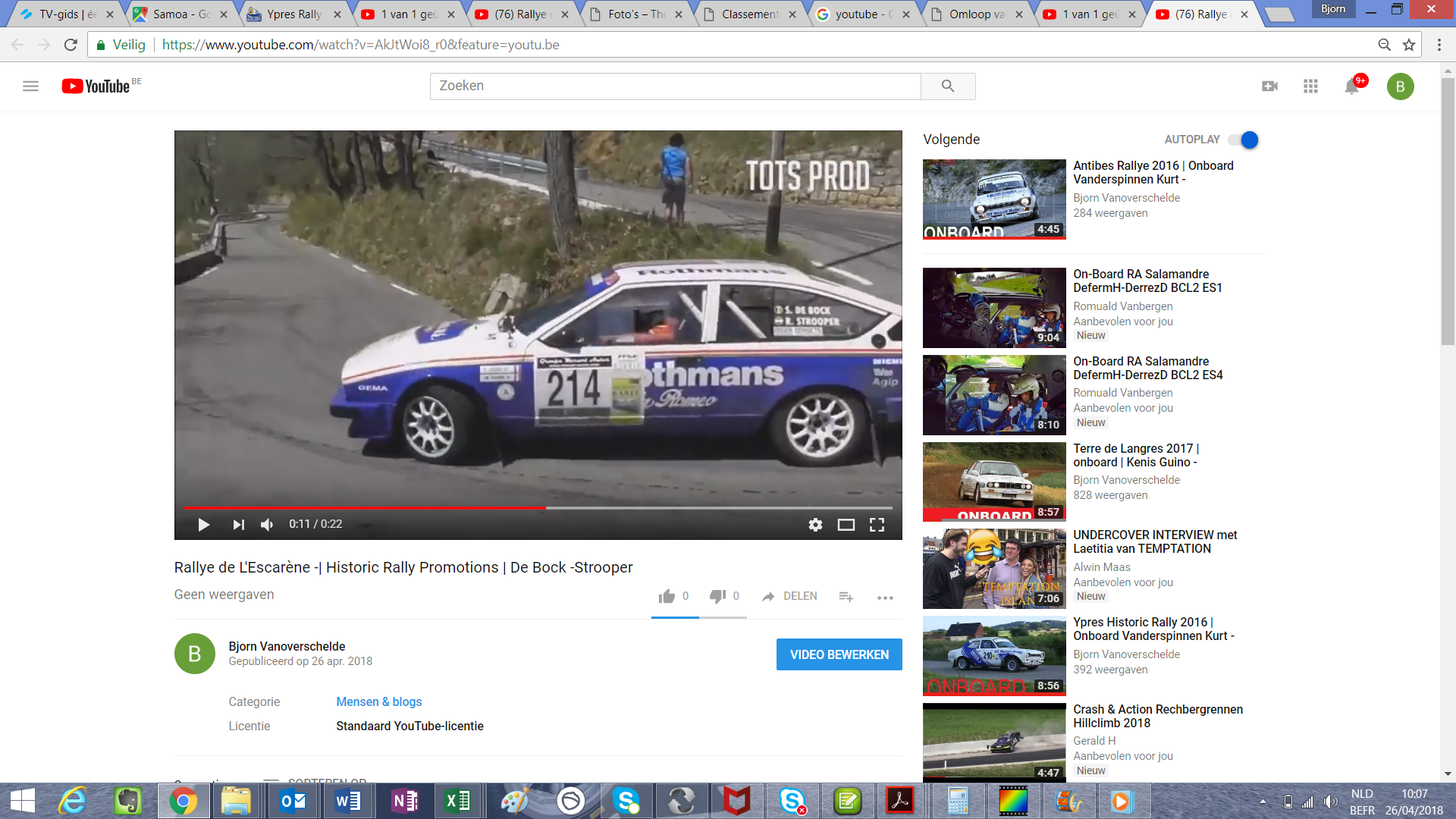The width and height of the screenshot is (1456, 819).
Task: Play the video
Action: tap(203, 525)
